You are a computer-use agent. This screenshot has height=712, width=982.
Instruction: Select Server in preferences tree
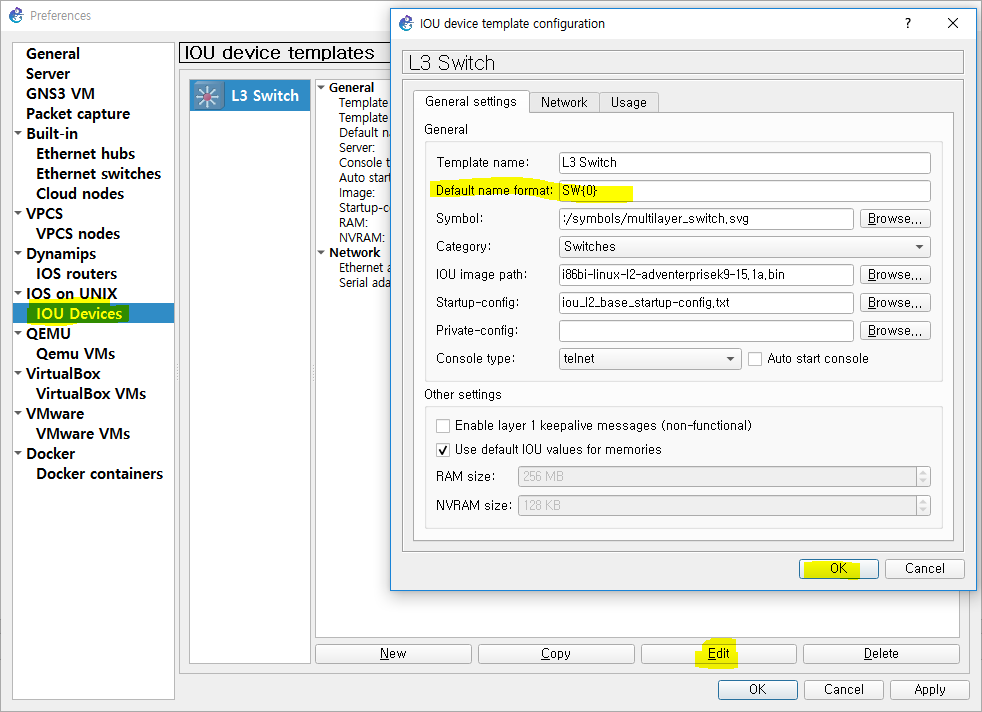[48, 74]
